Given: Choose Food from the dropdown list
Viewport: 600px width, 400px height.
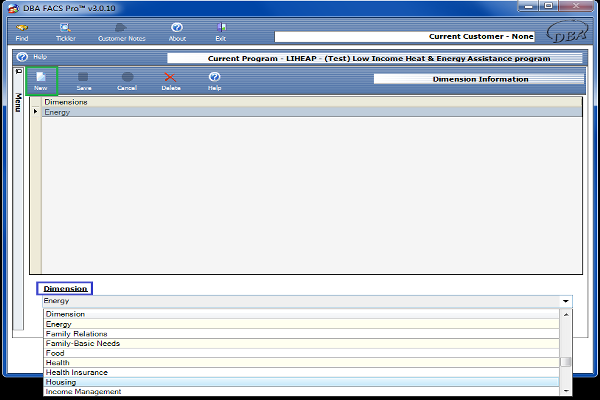Looking at the screenshot, I should pyautogui.click(x=302, y=353).
